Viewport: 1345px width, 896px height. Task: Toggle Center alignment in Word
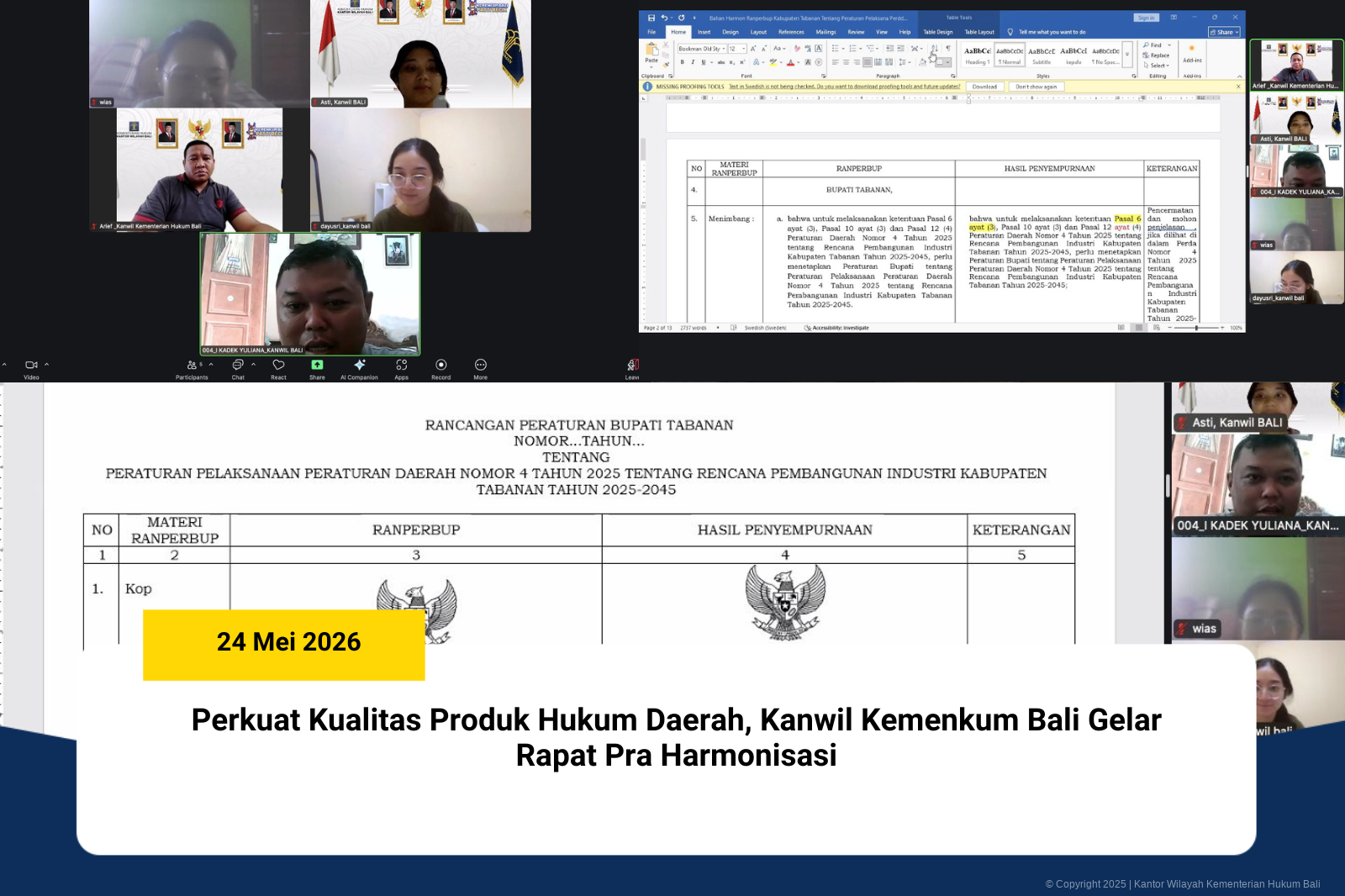pyautogui.click(x=847, y=62)
